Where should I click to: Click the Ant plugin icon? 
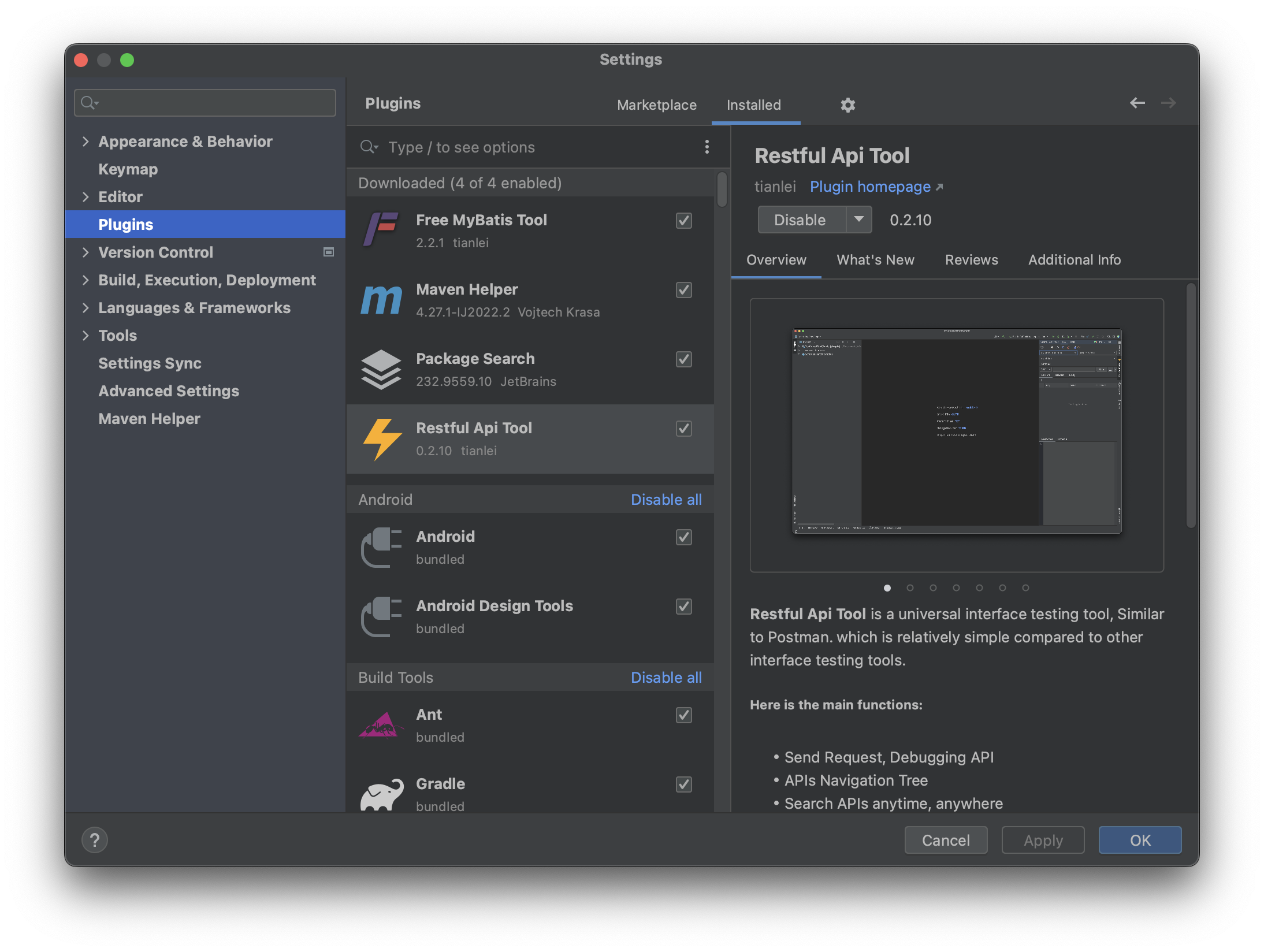tap(381, 725)
